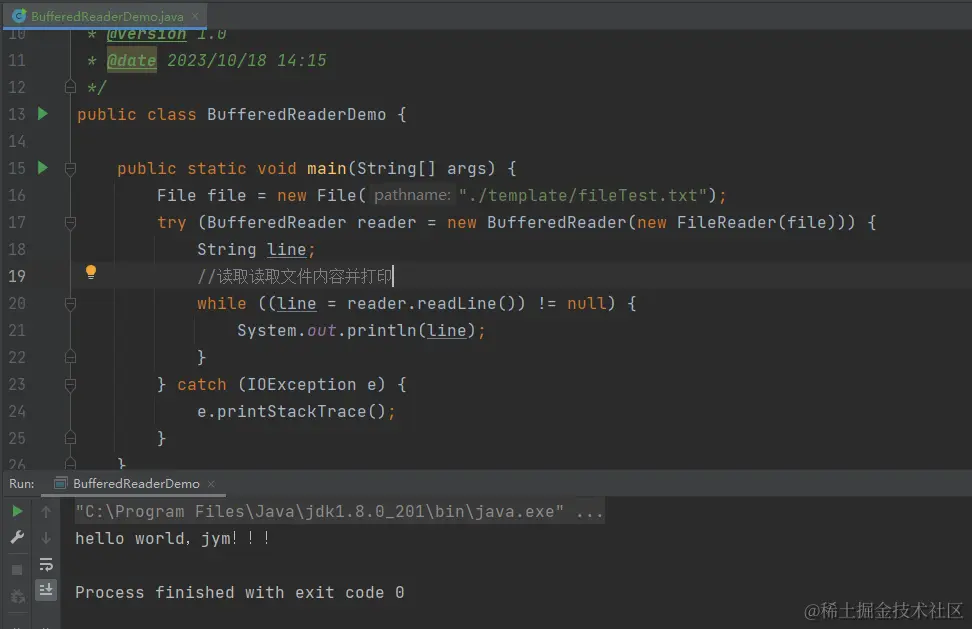972x629 pixels.
Task: Click "Process finished with exit code 0"
Action: pyautogui.click(x=239, y=593)
